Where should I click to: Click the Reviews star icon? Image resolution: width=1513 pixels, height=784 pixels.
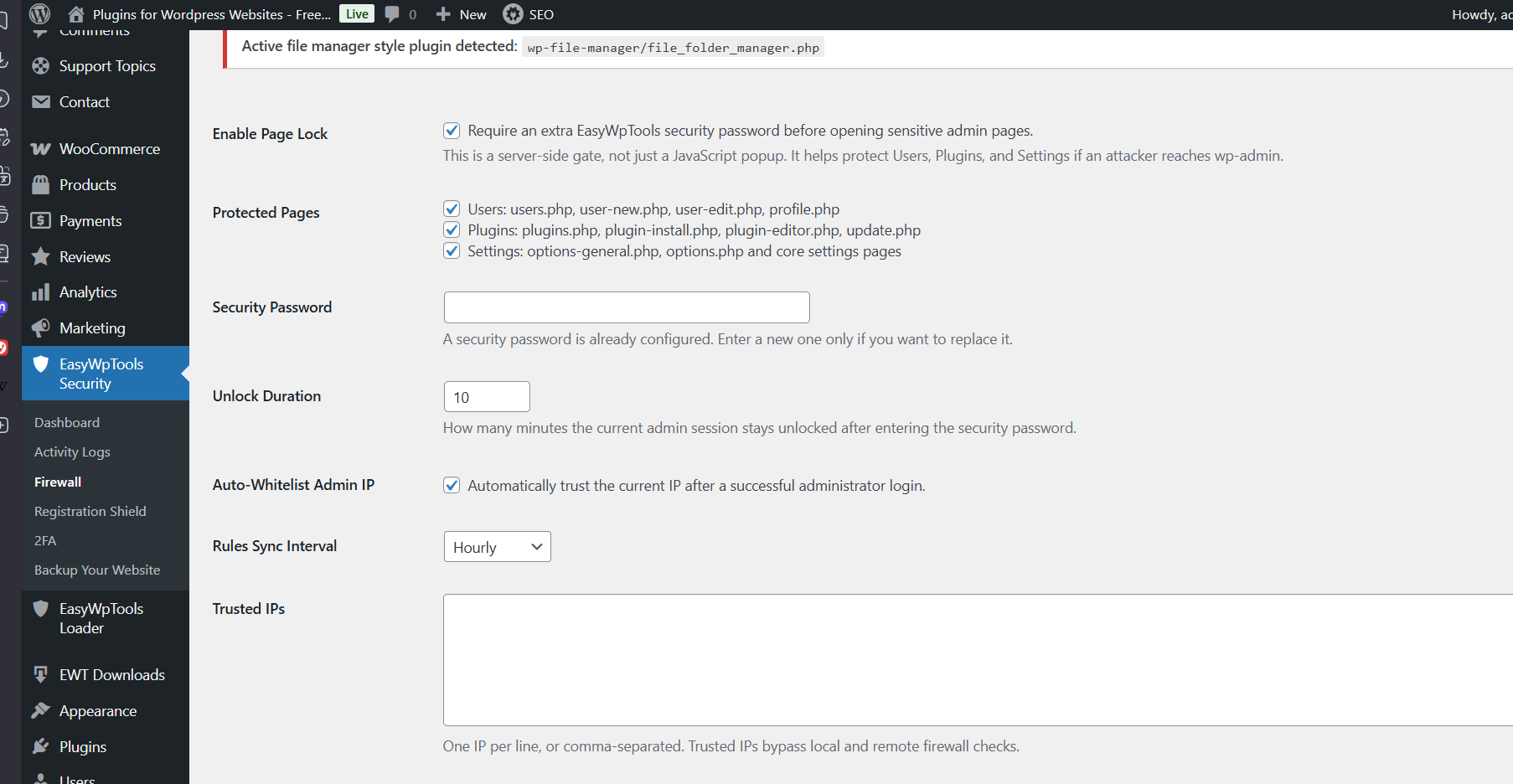[40, 256]
